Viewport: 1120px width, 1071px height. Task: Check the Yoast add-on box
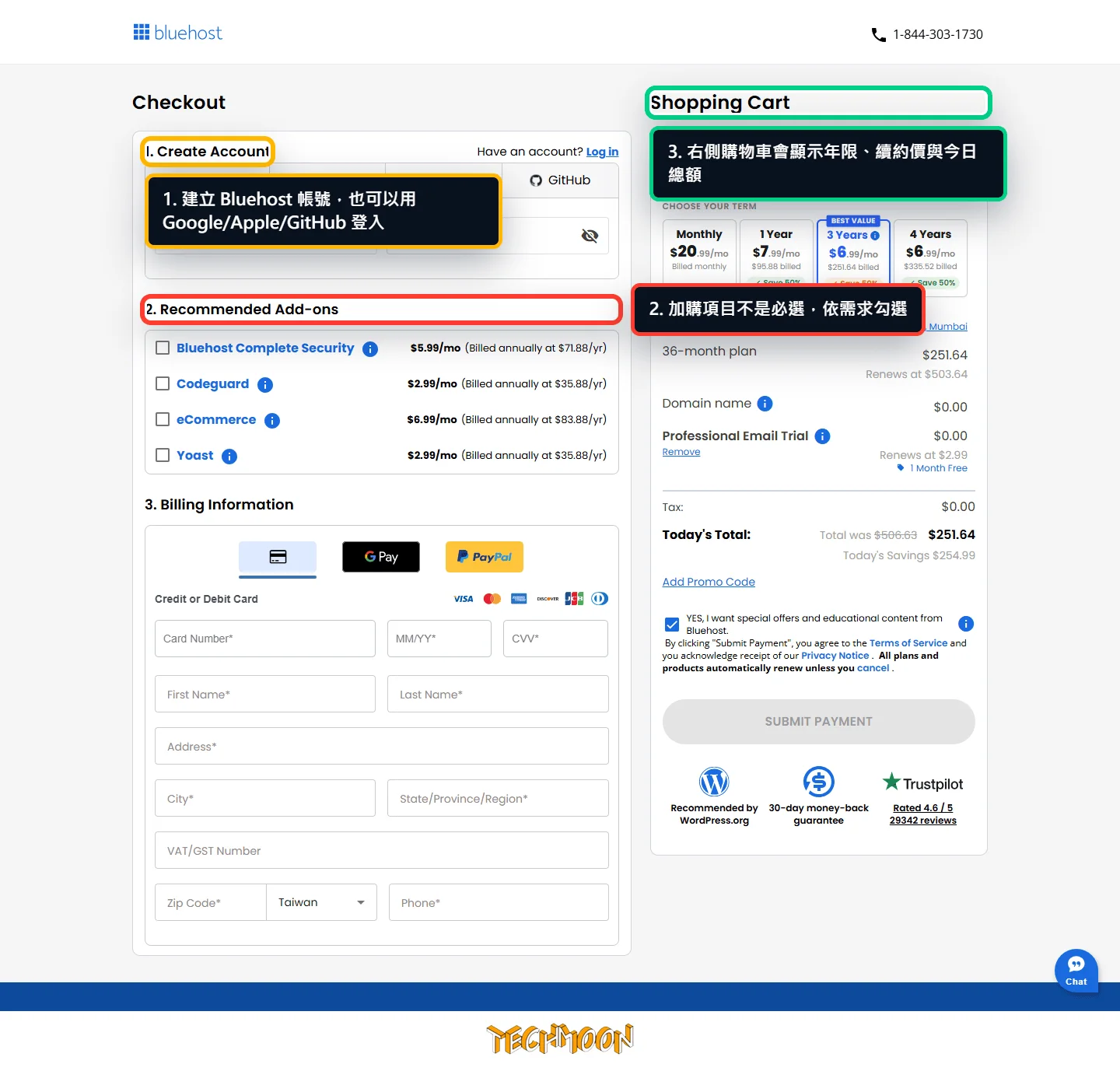coord(163,455)
